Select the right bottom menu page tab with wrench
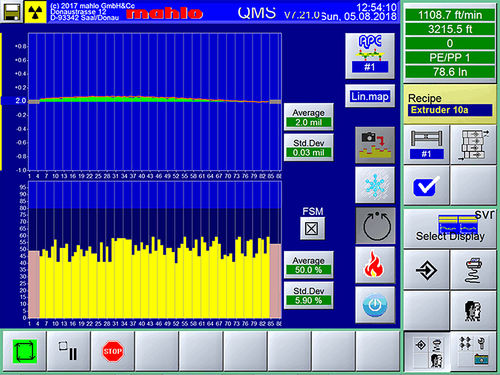Viewport: 500px width, 375px height. pyautogui.click(x=474, y=352)
